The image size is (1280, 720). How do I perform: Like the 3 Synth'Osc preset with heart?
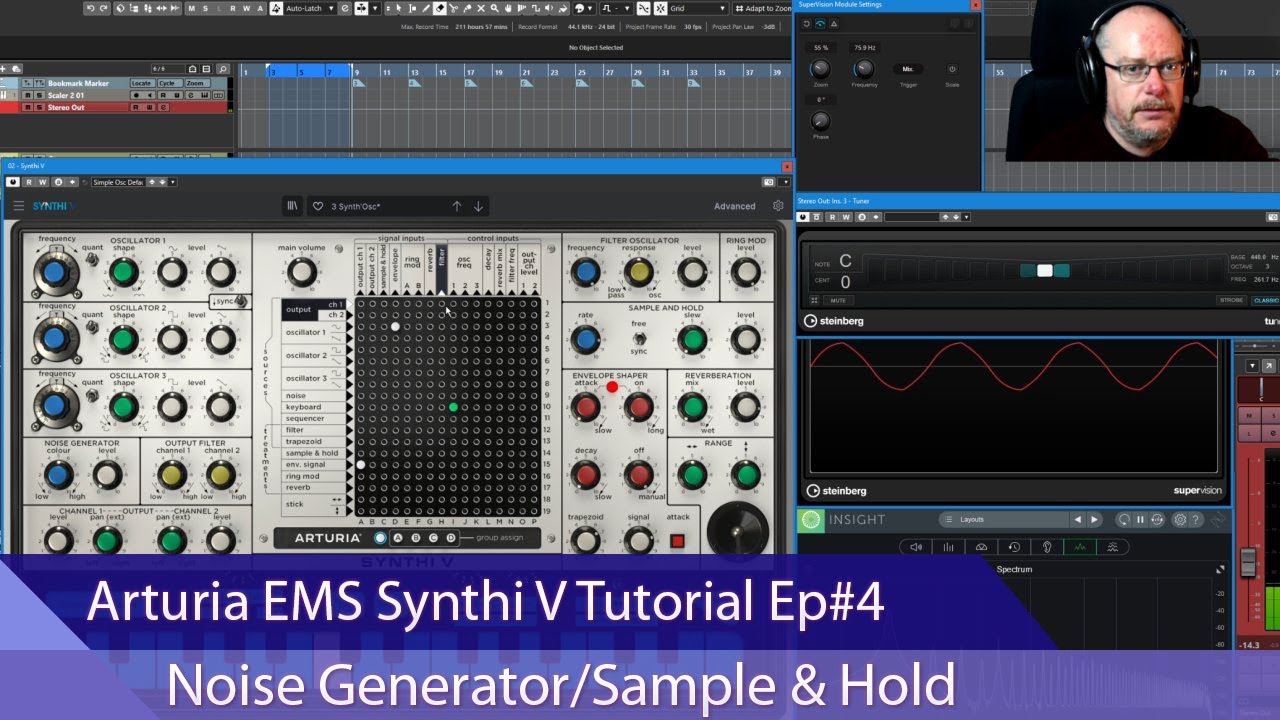point(318,206)
